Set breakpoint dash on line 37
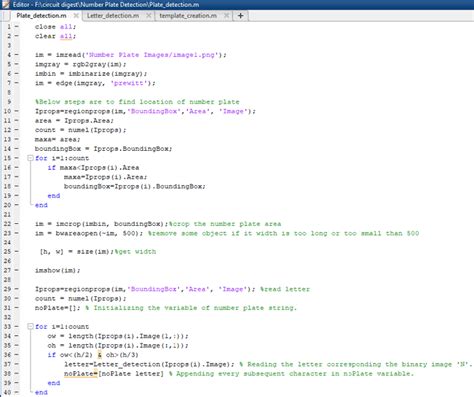Image resolution: width=474 pixels, height=397 pixels. coord(17,364)
